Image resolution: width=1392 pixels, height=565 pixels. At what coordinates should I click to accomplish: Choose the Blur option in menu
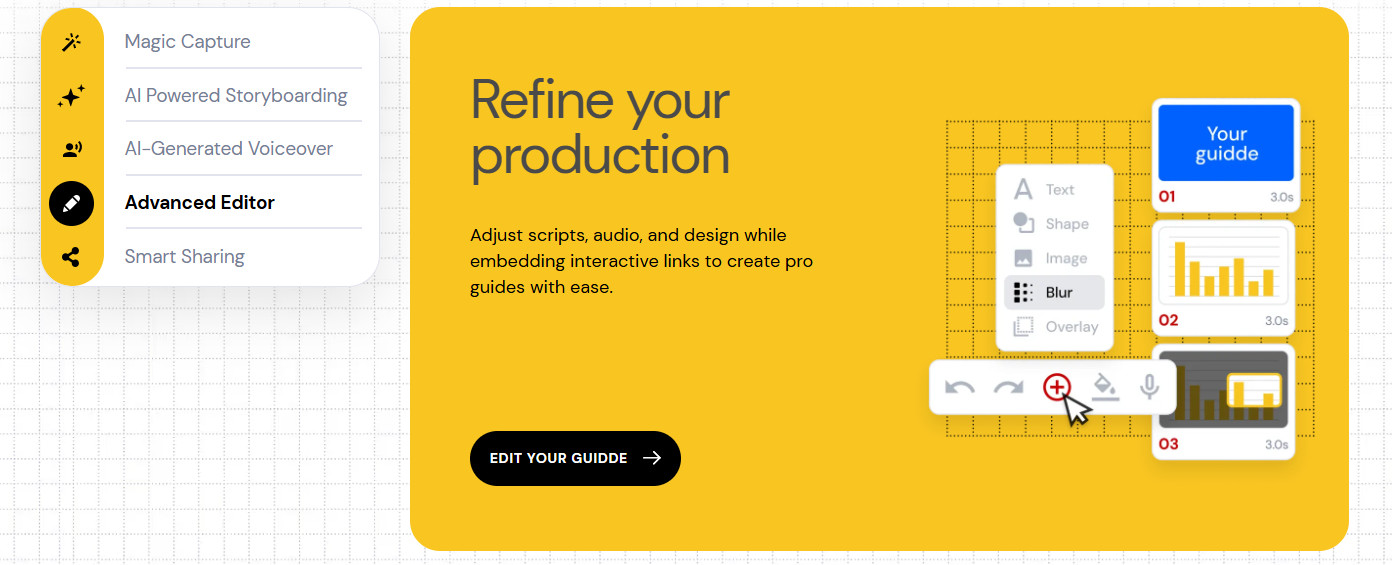1054,292
